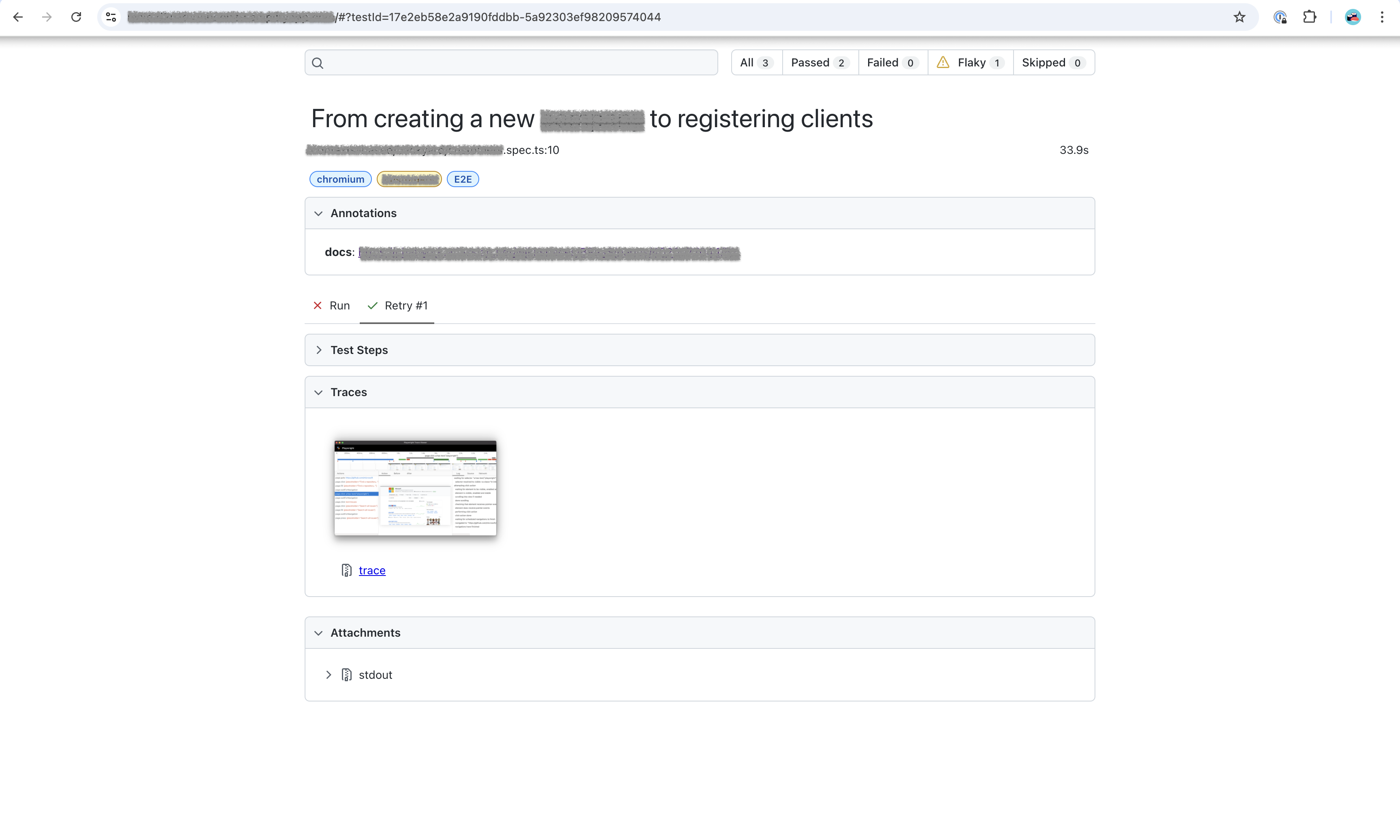This screenshot has height=840, width=1400.
Task: Click the chromium project label
Action: [340, 179]
